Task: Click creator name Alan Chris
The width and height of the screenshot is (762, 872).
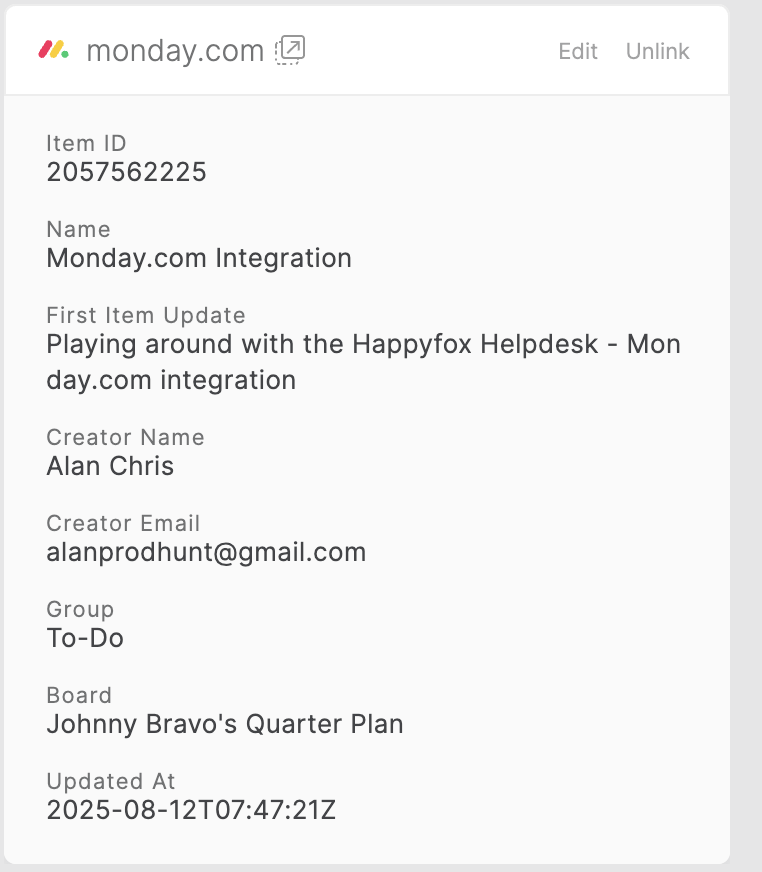Action: (x=110, y=466)
